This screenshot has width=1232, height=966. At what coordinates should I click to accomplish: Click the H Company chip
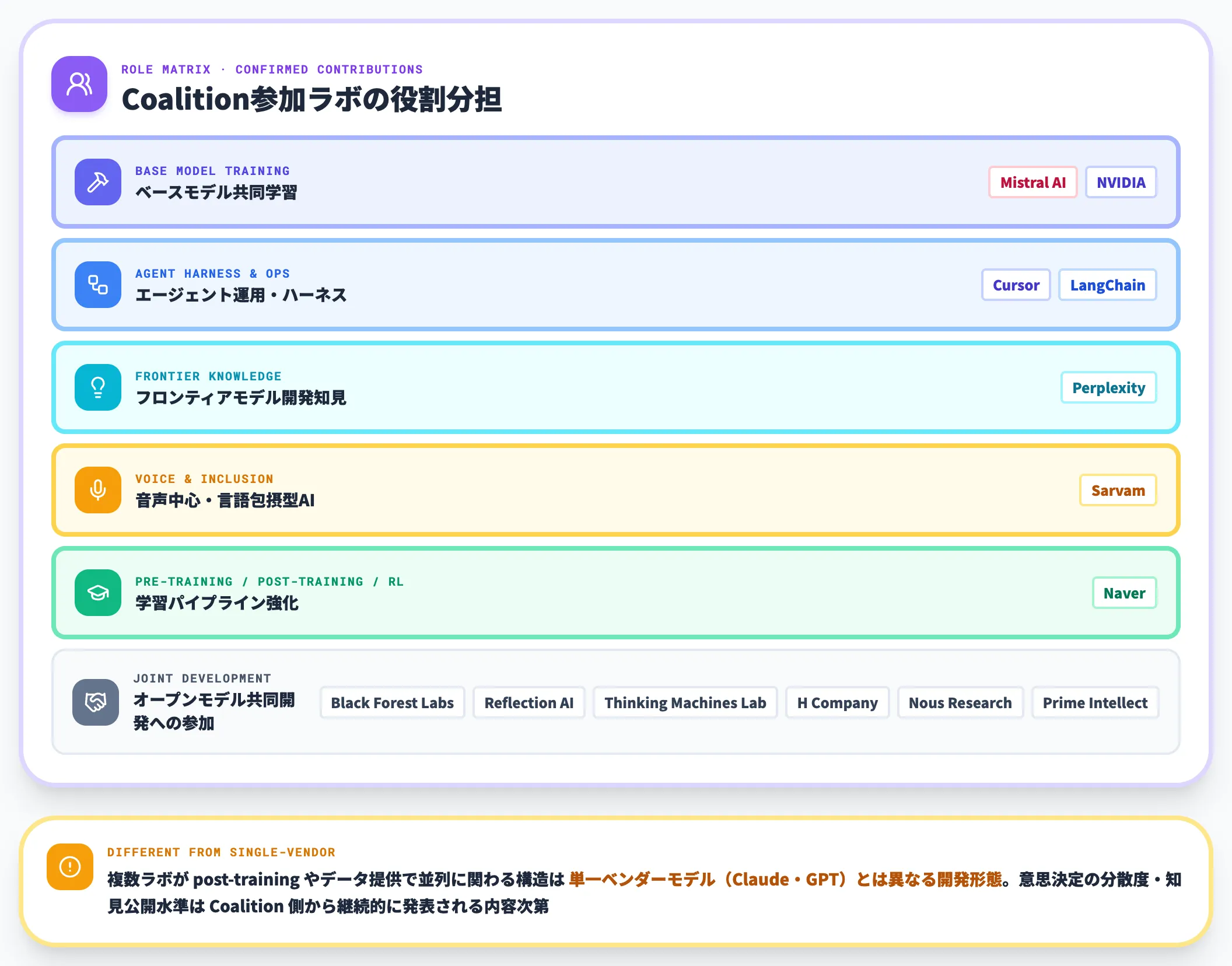837,703
